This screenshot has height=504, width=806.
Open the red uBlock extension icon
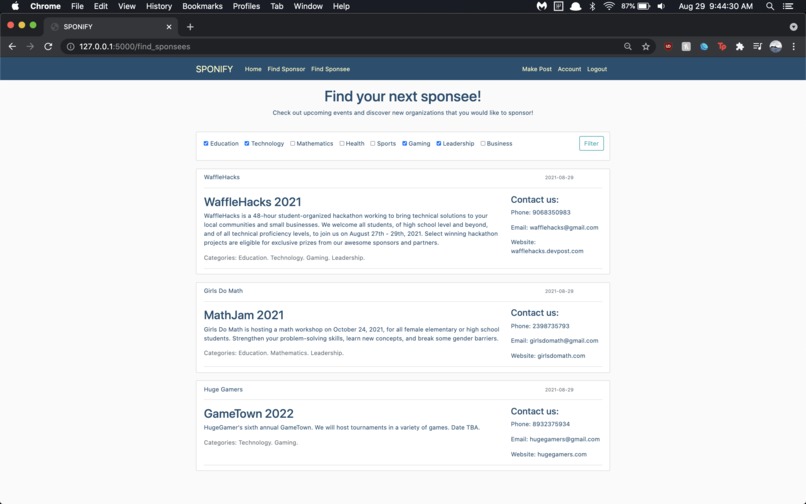pyautogui.click(x=668, y=46)
